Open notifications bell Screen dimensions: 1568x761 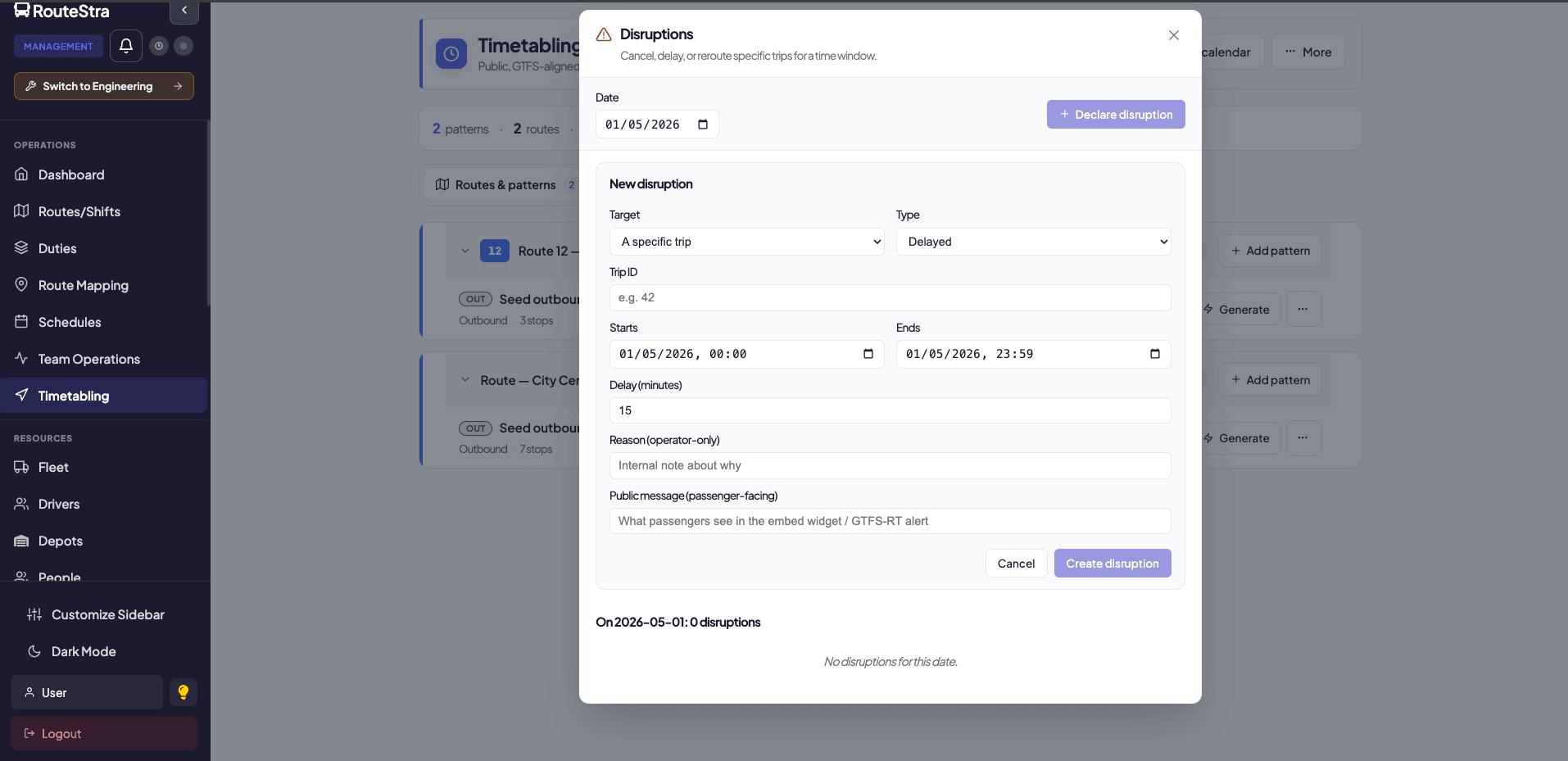click(x=126, y=46)
